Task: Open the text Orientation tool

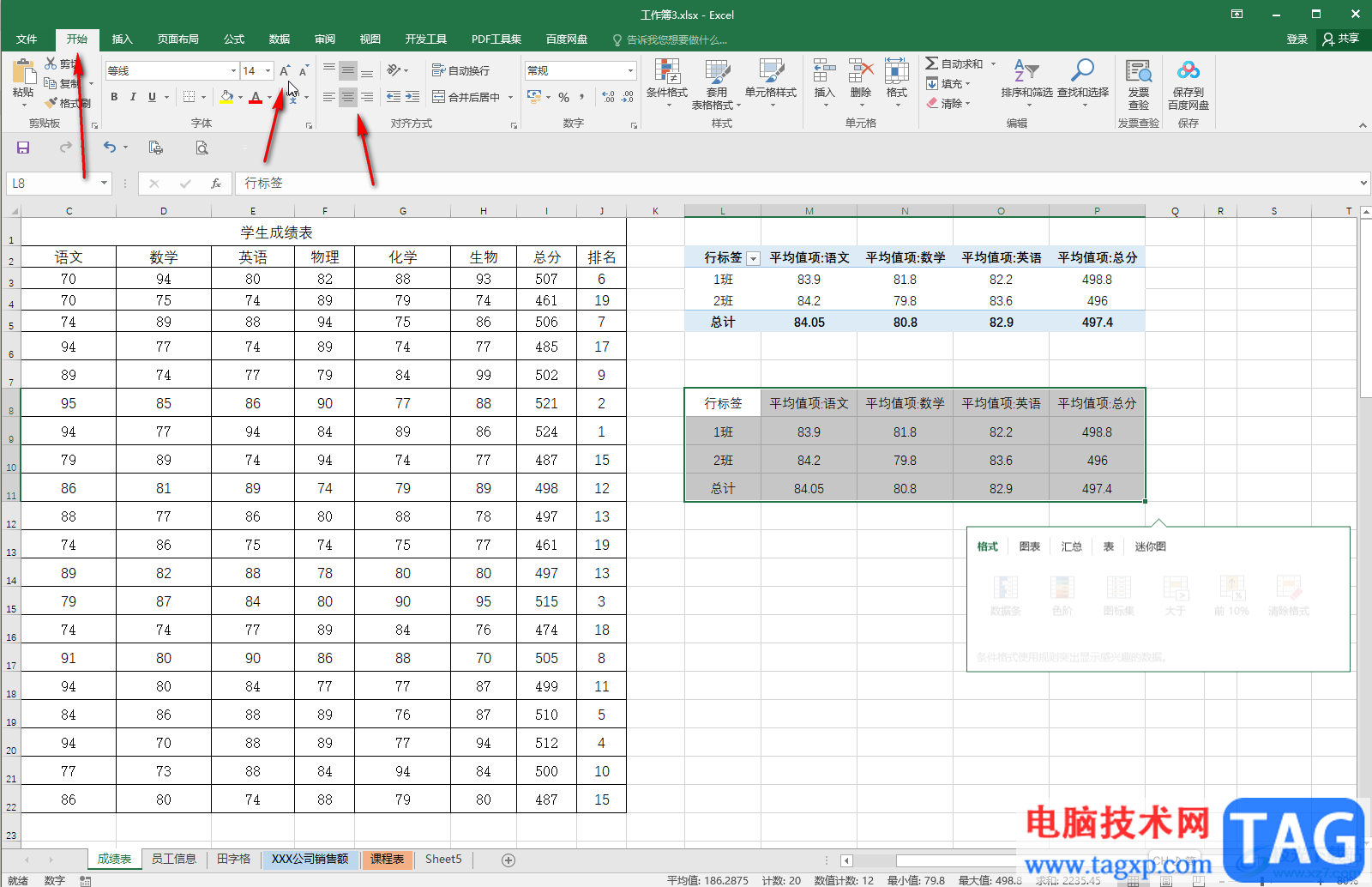Action: click(x=394, y=70)
